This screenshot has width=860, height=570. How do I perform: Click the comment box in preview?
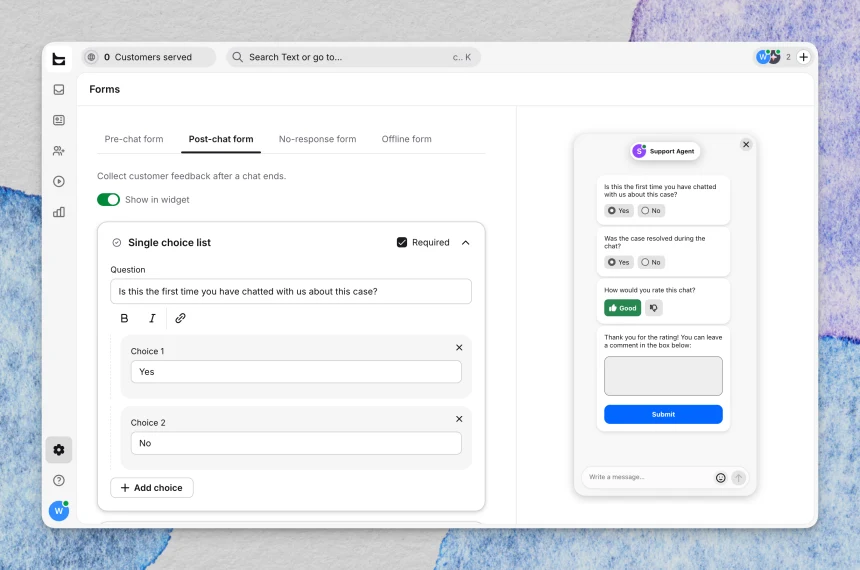(x=663, y=376)
